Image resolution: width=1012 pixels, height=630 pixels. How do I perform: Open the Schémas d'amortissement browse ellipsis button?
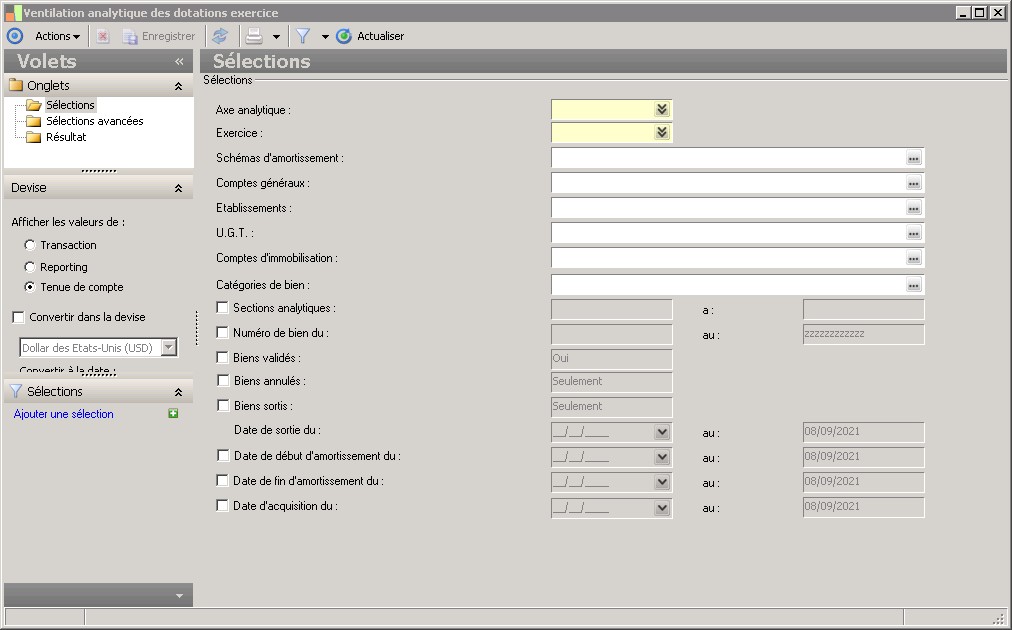[x=913, y=158]
